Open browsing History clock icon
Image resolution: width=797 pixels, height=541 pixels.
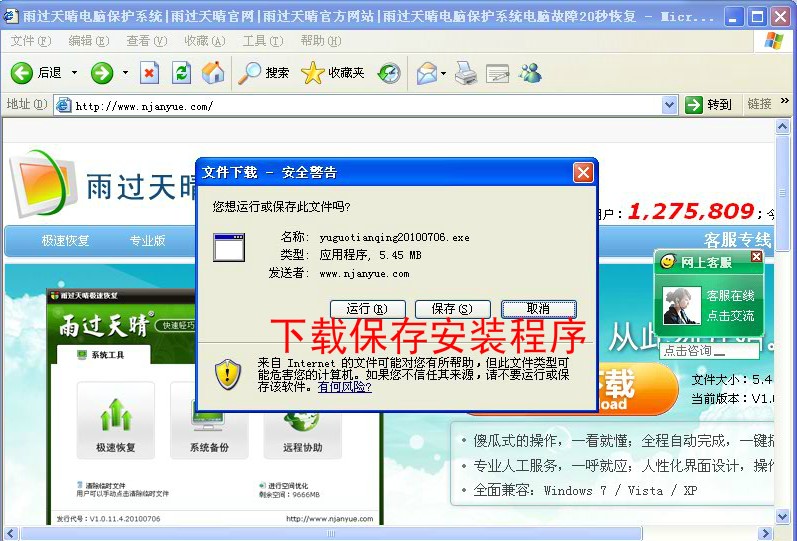[389, 73]
